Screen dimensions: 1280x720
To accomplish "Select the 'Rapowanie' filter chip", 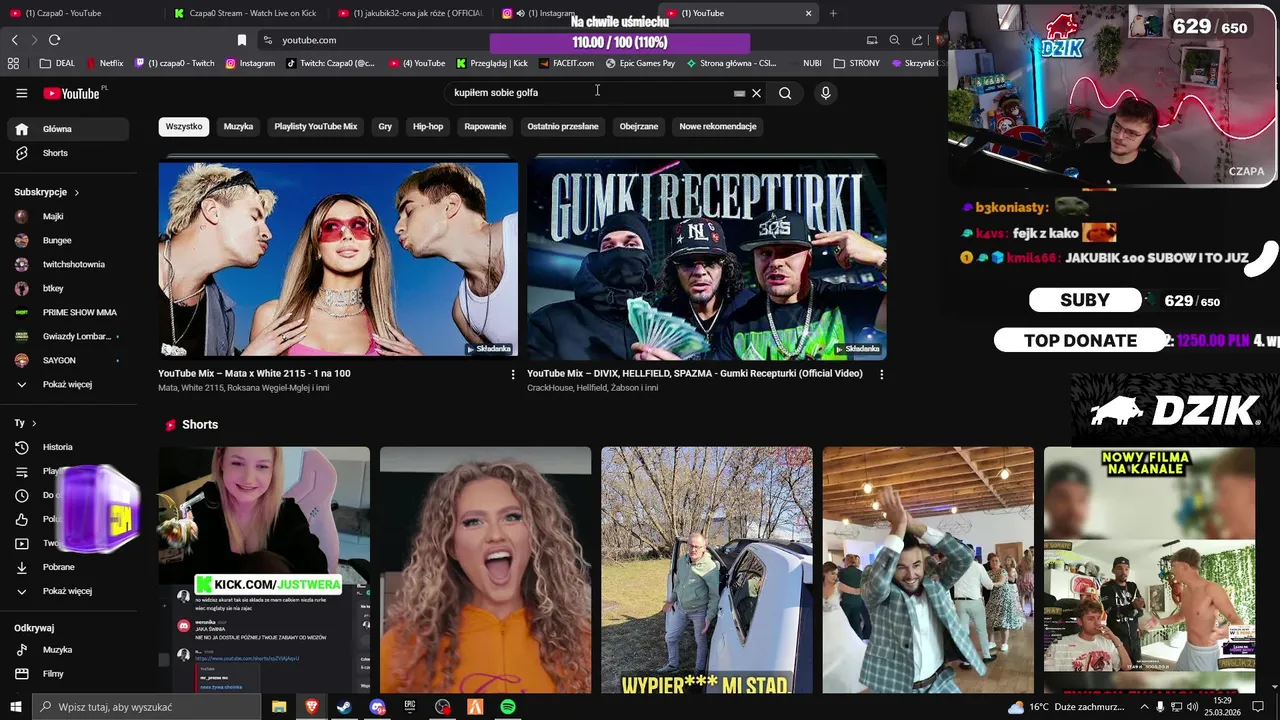I will pos(485,126).
